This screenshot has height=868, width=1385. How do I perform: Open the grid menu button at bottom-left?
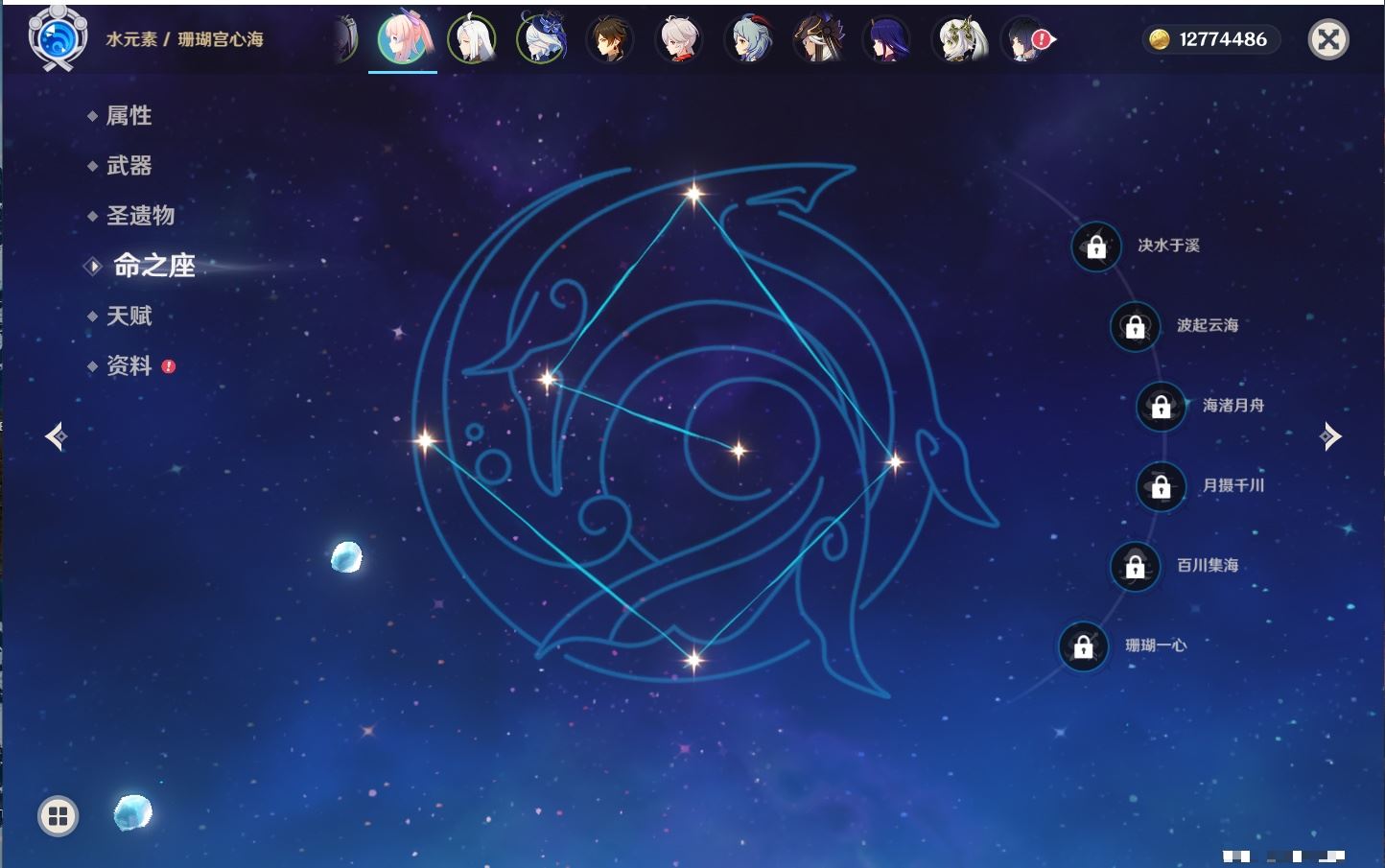pyautogui.click(x=58, y=816)
